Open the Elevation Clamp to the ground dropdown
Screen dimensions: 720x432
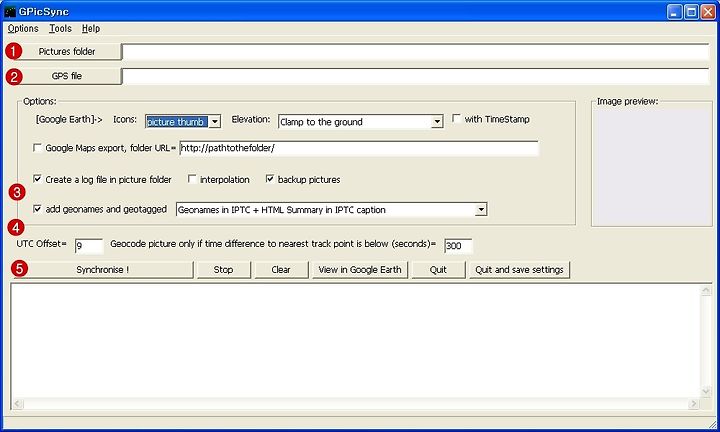pyautogui.click(x=361, y=122)
